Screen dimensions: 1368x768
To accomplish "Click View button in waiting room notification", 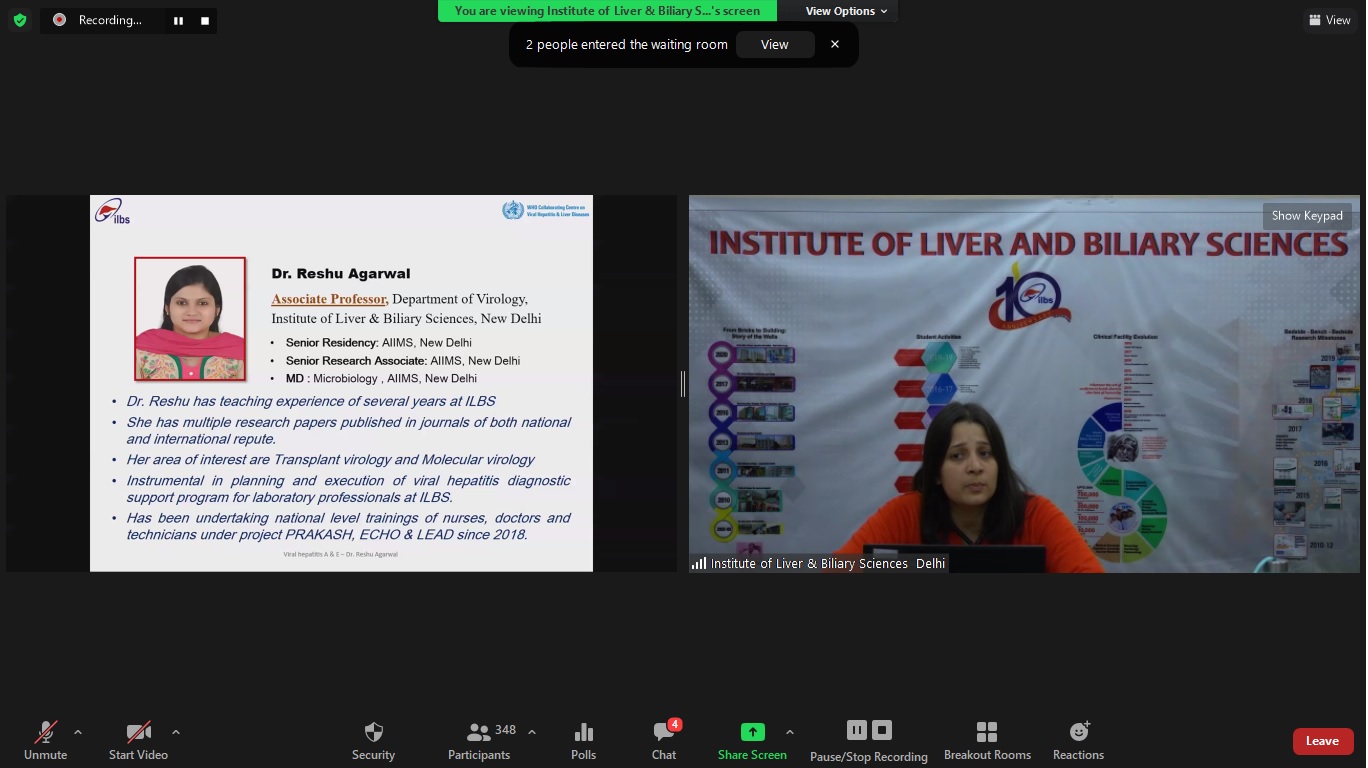I will coord(775,44).
